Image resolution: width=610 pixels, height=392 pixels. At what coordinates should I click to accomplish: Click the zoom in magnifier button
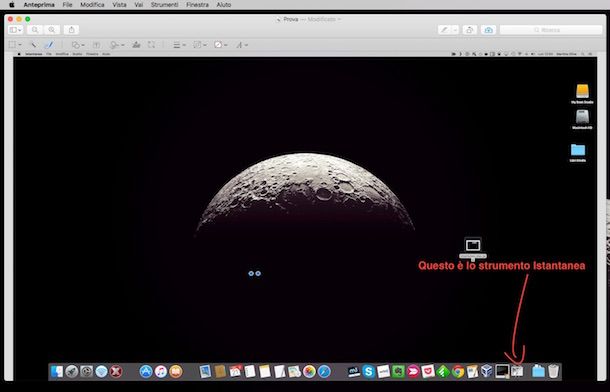point(52,30)
